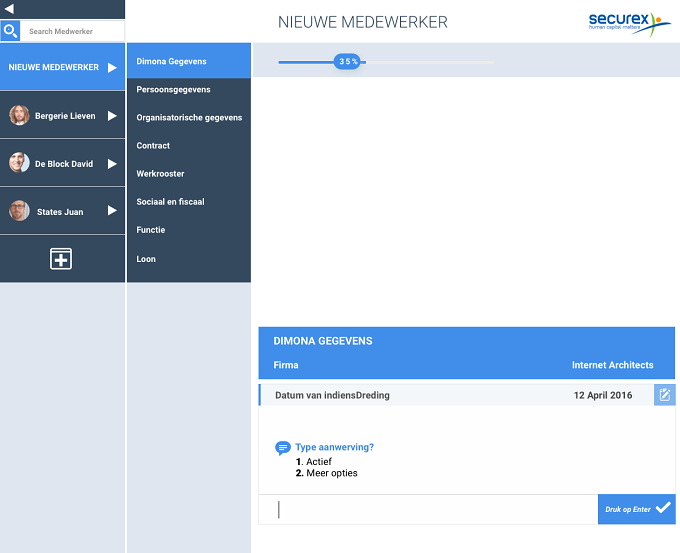Select the Dimona Gegevens menu item
This screenshot has height=553, width=680.
point(189,61)
